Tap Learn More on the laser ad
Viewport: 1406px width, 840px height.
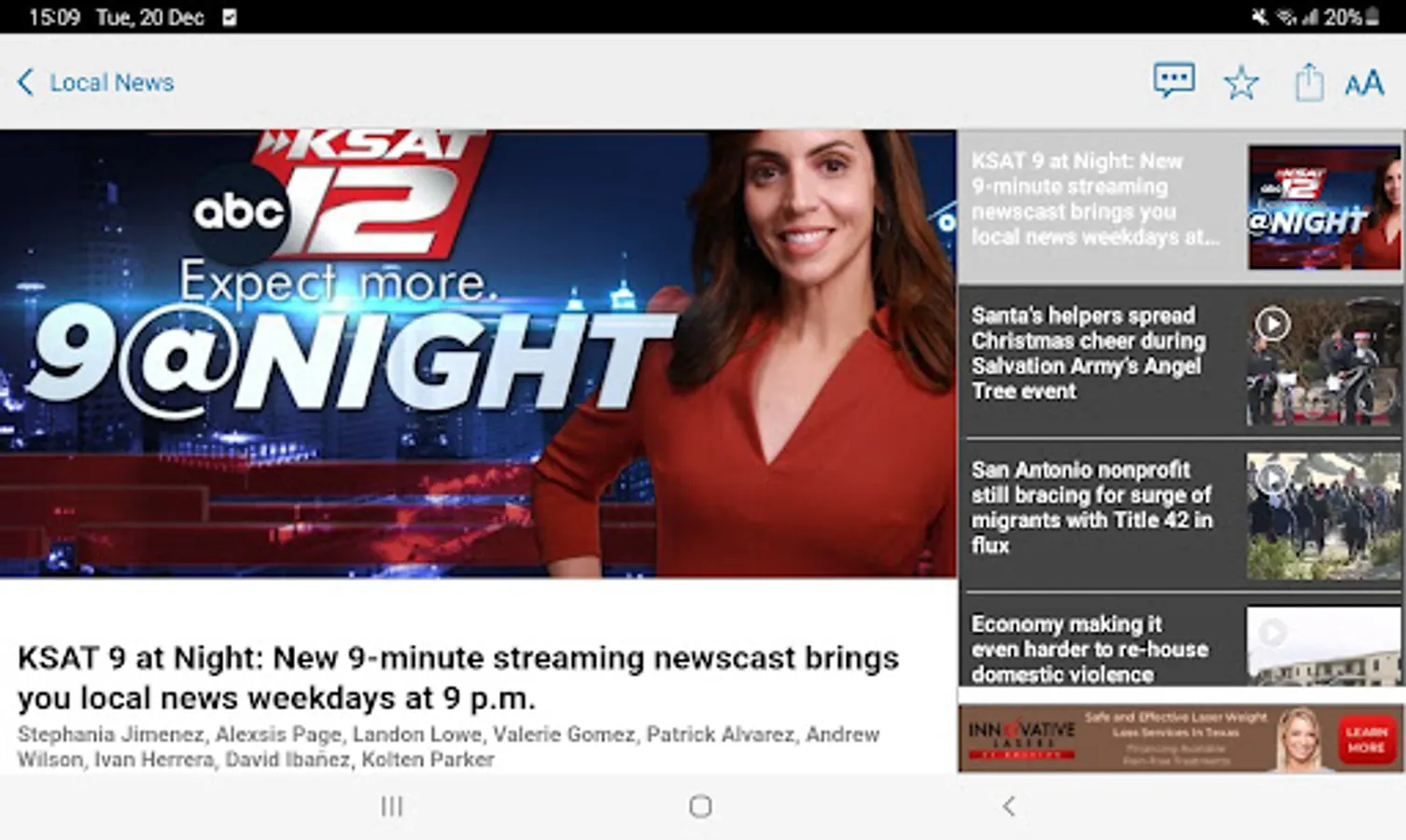[x=1366, y=739]
